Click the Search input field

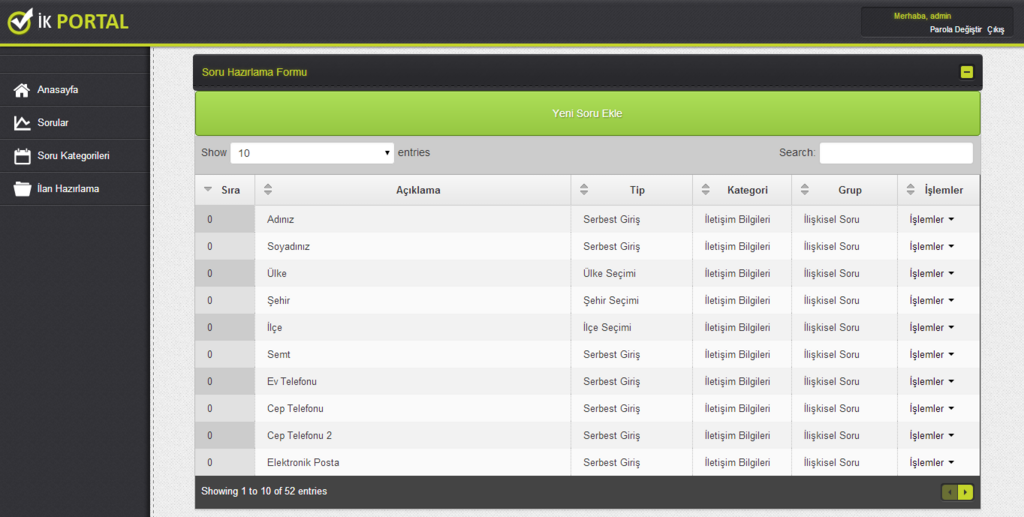pos(895,153)
